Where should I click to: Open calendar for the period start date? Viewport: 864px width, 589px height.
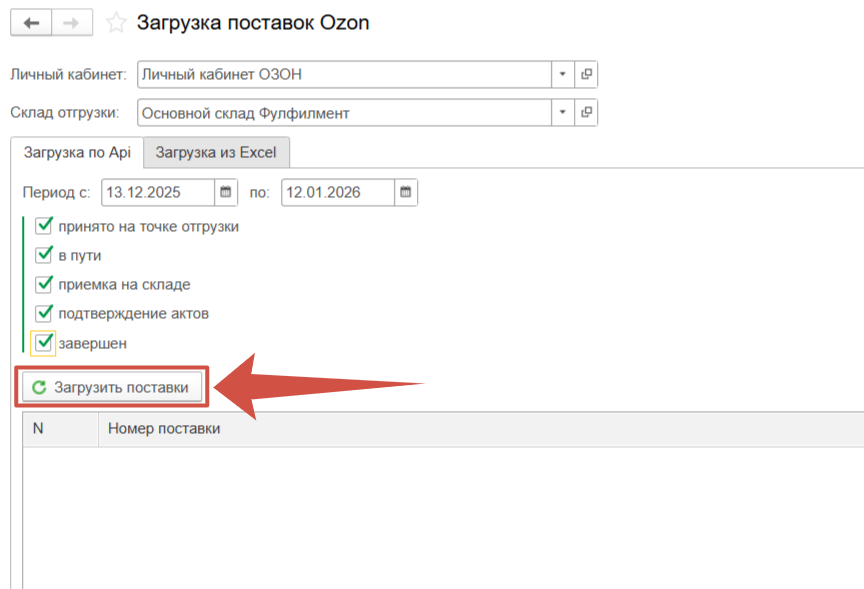tap(227, 192)
